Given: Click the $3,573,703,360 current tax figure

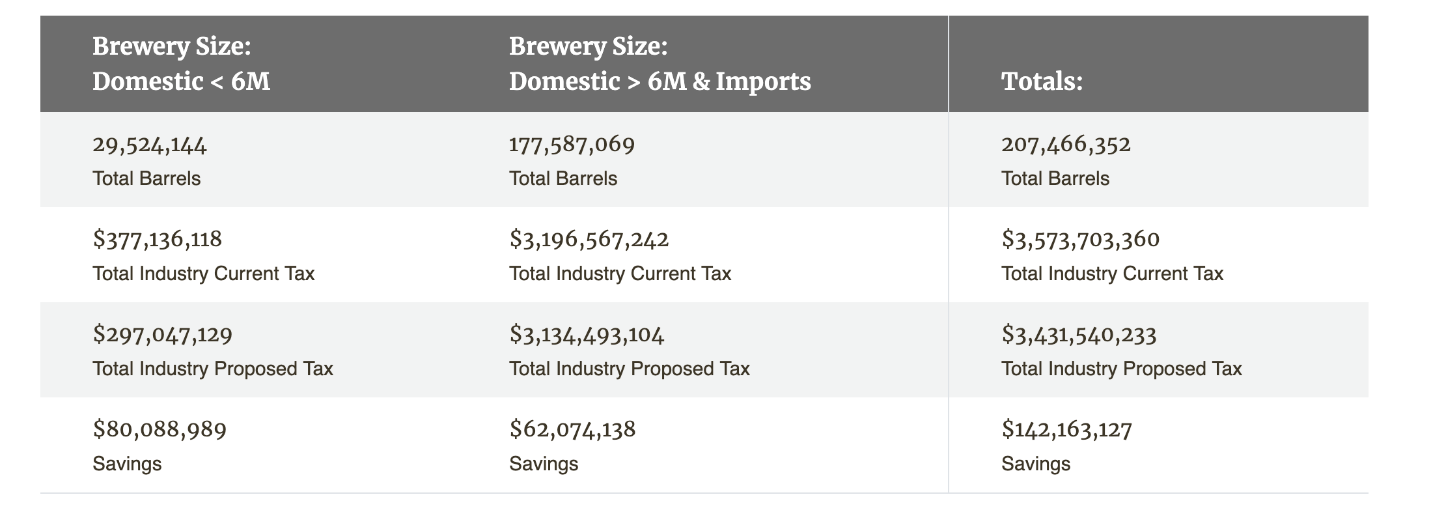Looking at the screenshot, I should (1081, 239).
